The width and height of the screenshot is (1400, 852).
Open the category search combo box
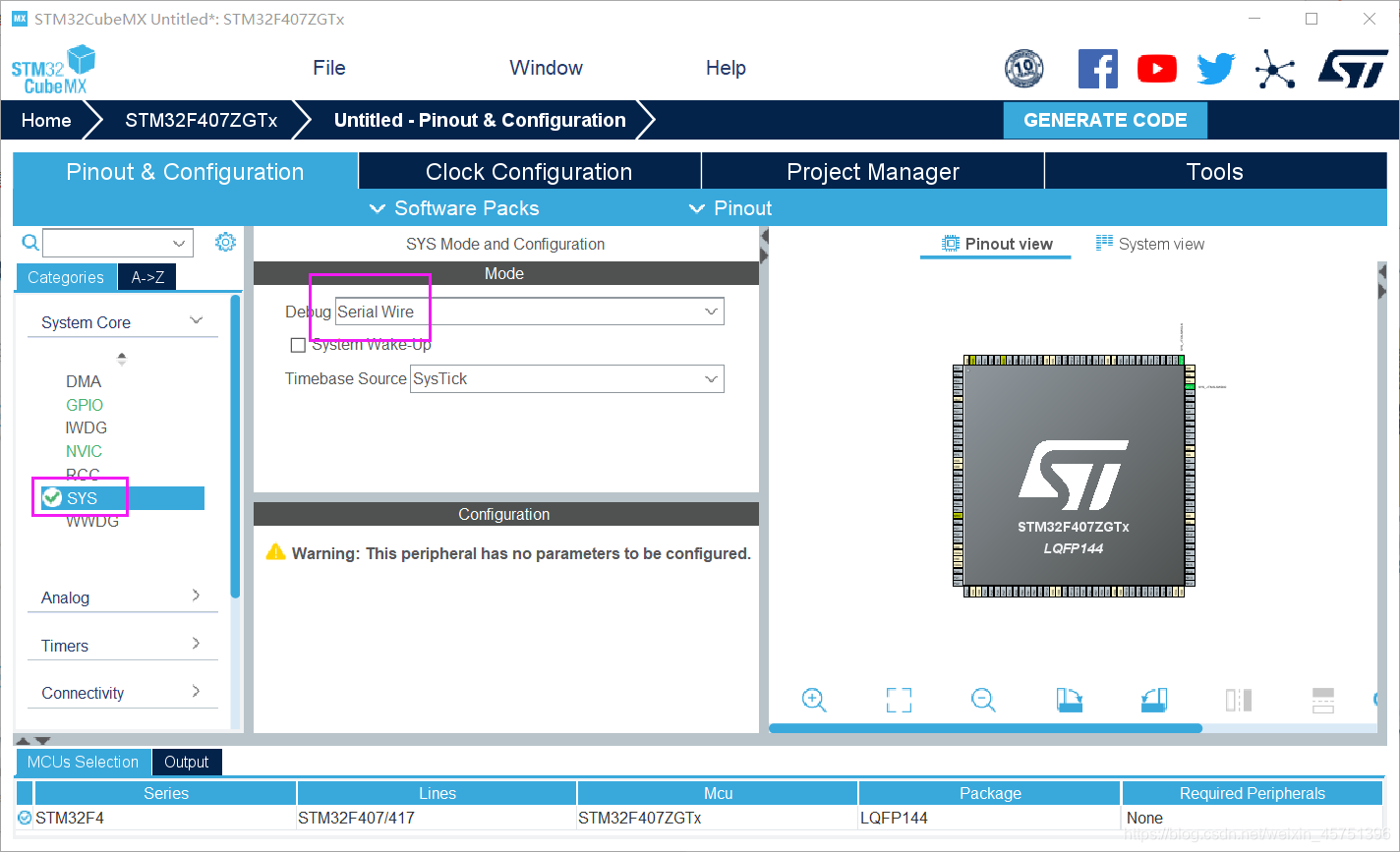[x=118, y=243]
